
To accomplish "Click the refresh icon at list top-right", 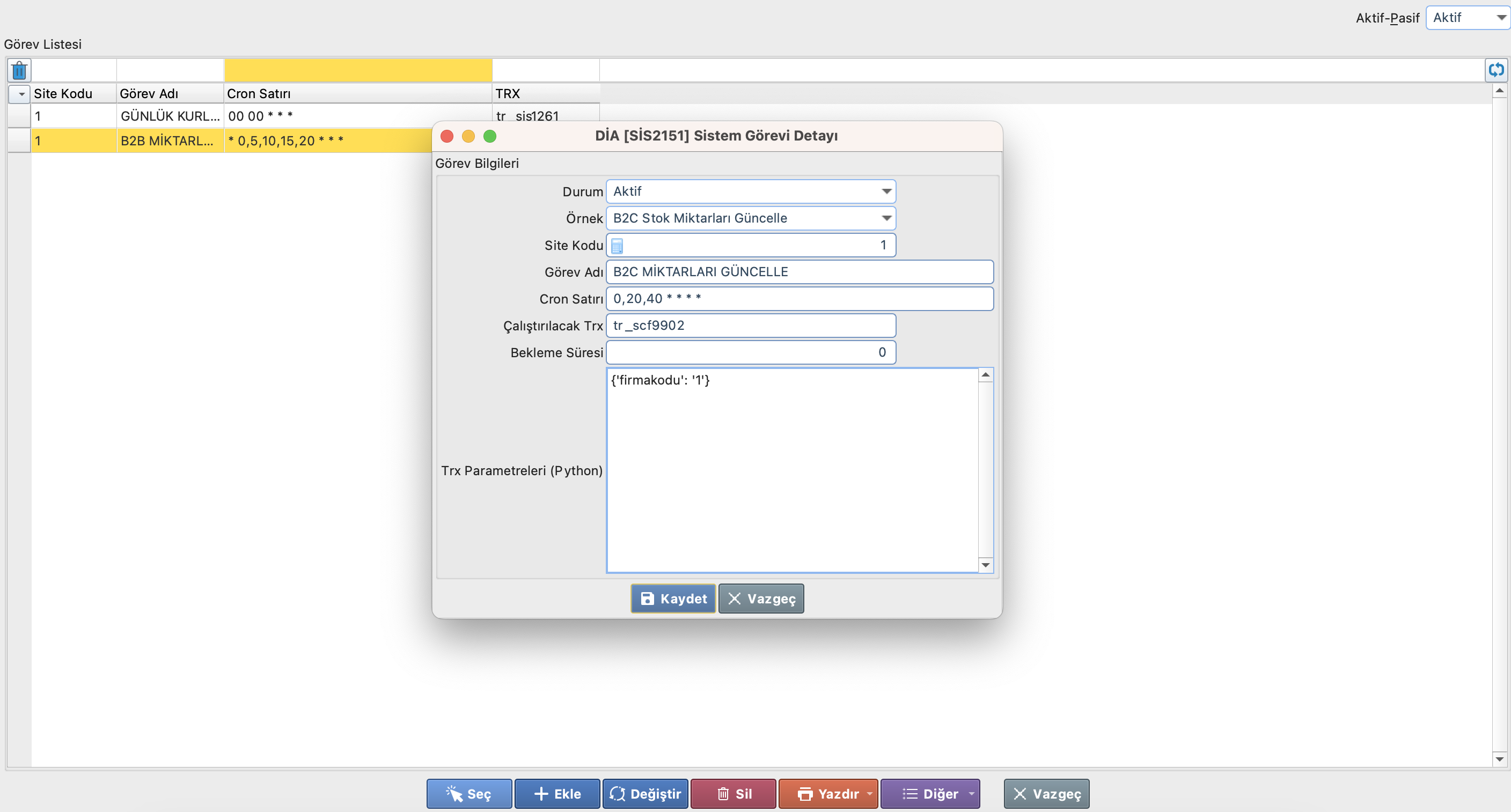I will click(1497, 70).
